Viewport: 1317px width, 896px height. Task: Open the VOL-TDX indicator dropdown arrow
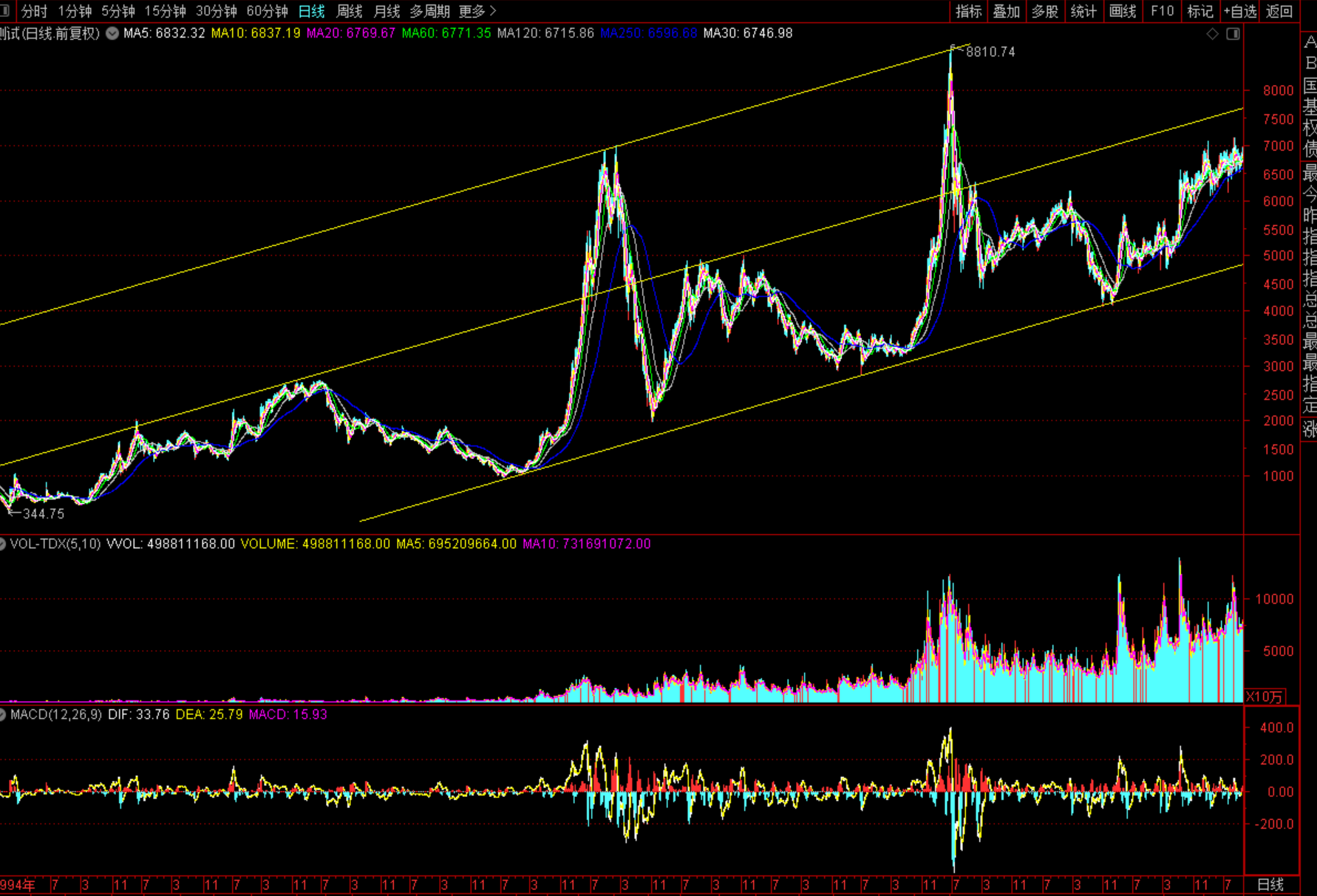coord(3,544)
